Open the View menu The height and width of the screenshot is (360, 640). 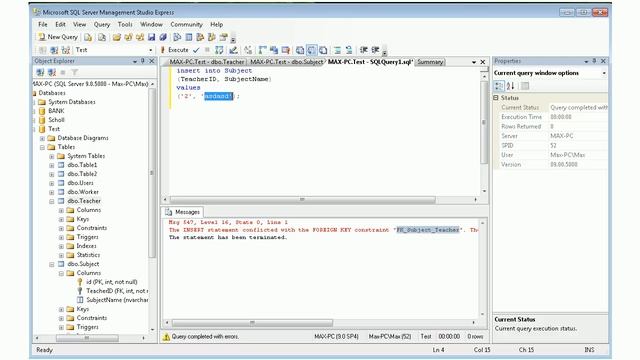pos(80,24)
